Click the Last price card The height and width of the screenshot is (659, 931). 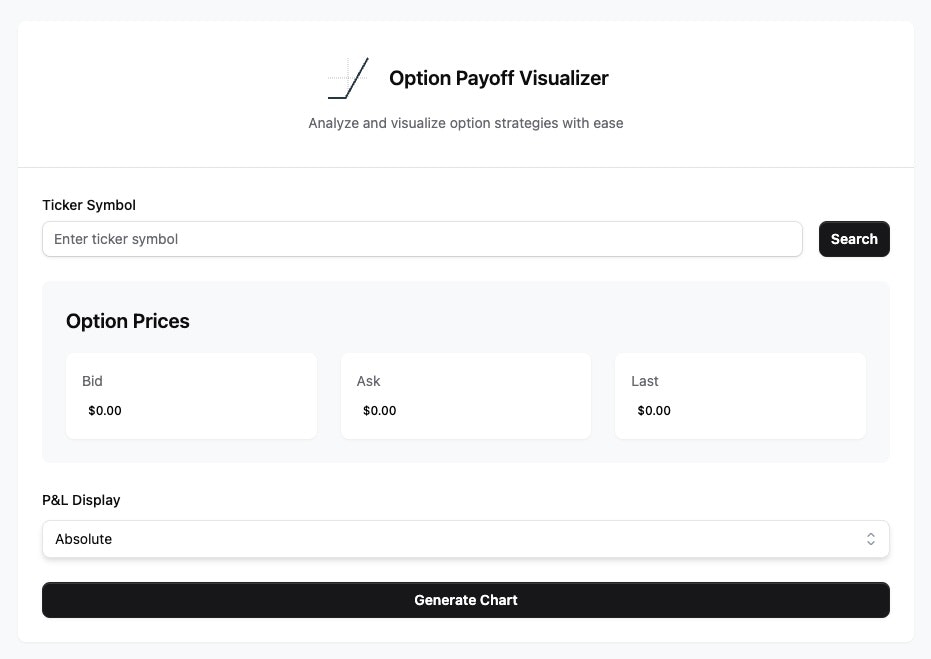[x=740, y=395]
